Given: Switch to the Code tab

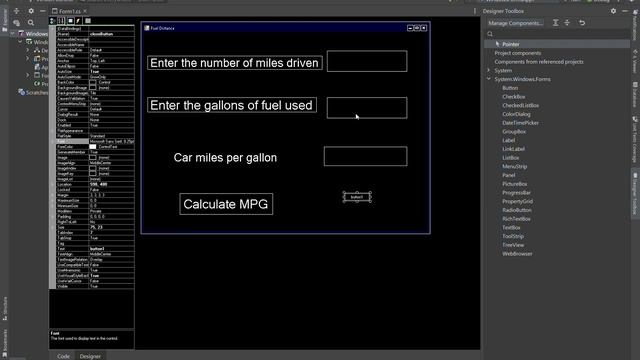Looking at the screenshot, I should pyautogui.click(x=63, y=356).
